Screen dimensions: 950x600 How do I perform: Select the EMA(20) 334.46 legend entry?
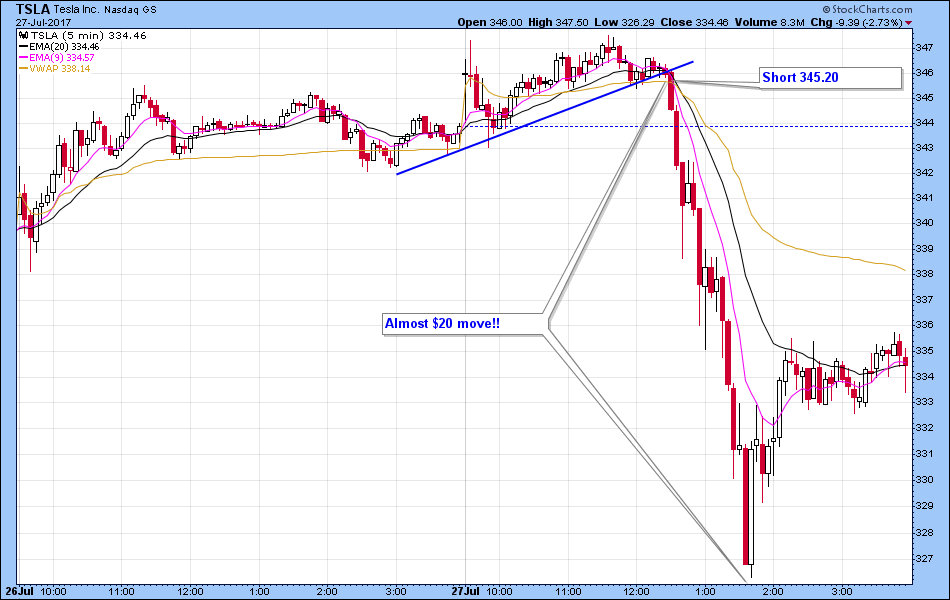pos(64,47)
